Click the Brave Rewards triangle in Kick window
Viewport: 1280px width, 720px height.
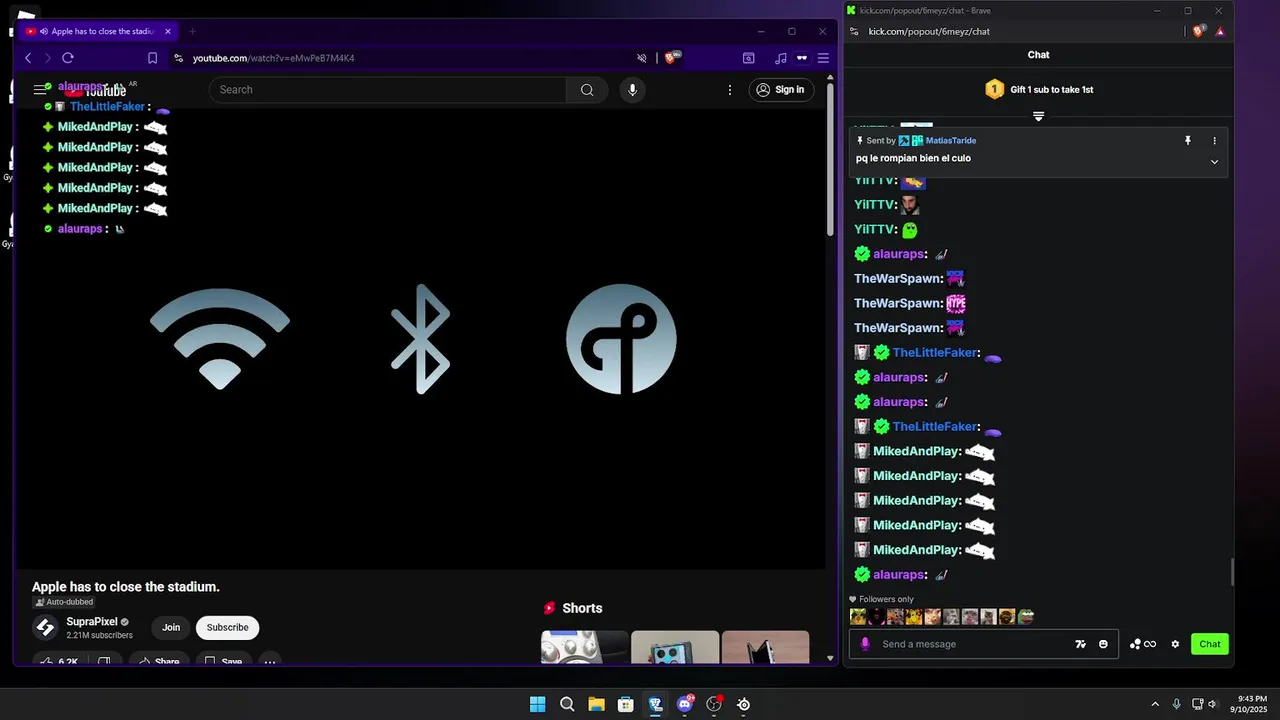pyautogui.click(x=1220, y=31)
